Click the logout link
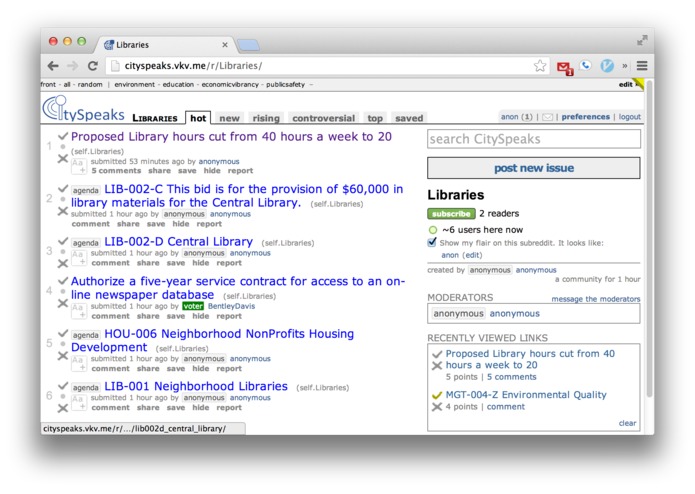 click(630, 117)
